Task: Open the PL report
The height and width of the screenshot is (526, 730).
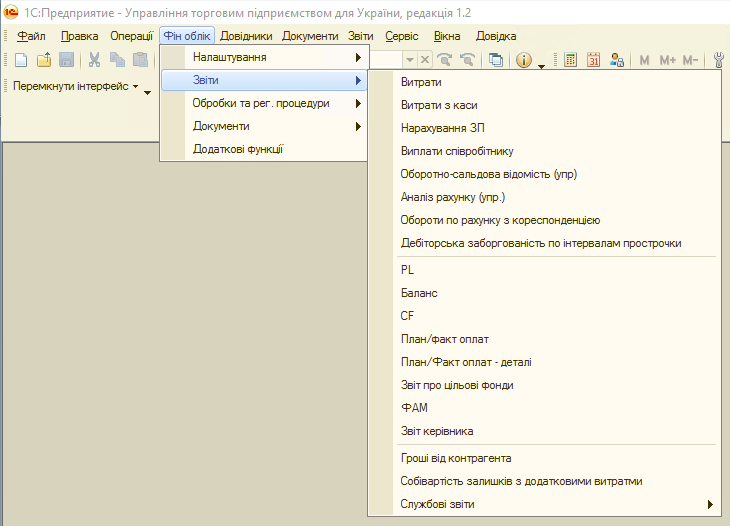Action: [x=556, y=270]
